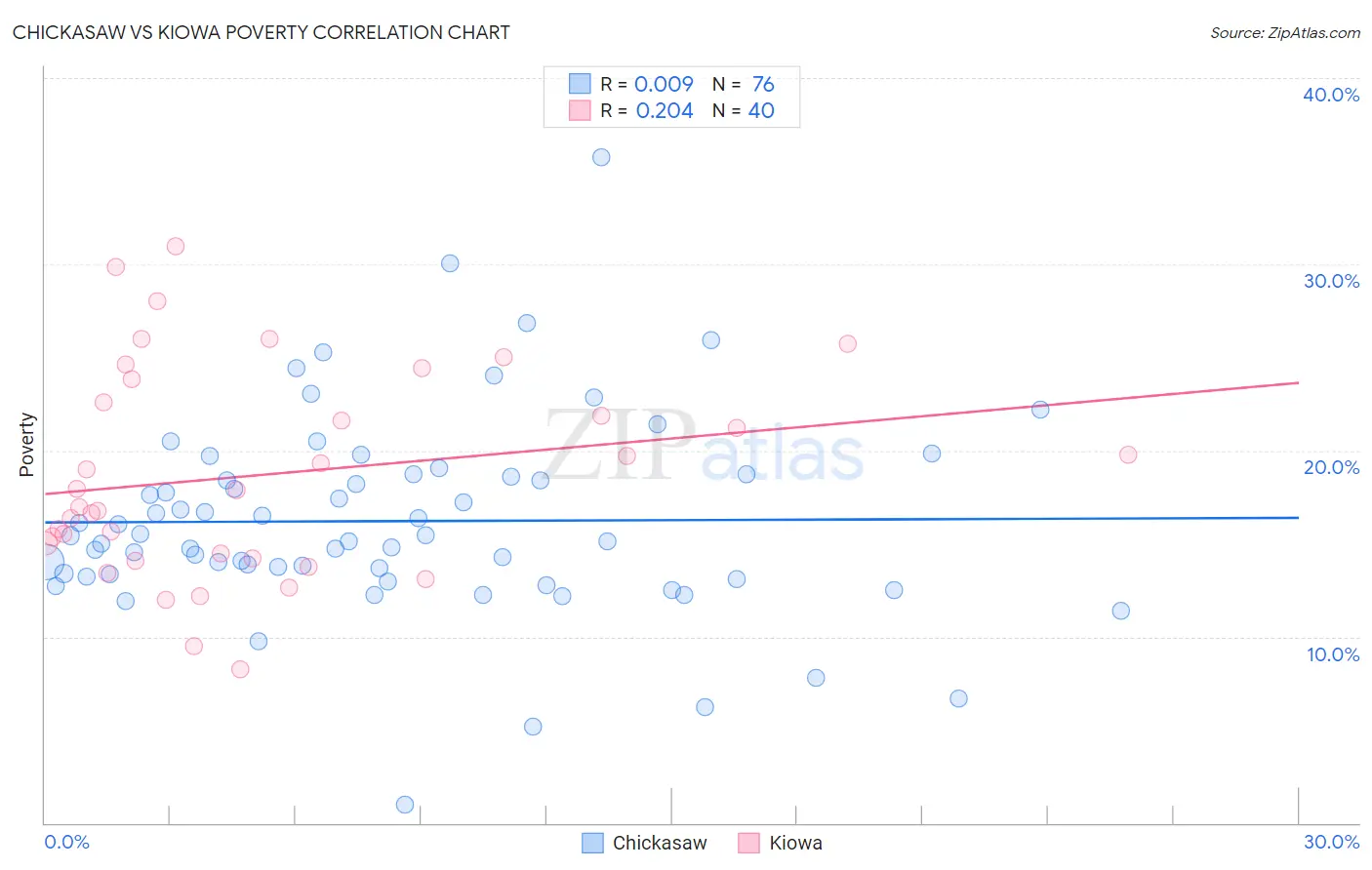The image size is (1372, 870).
Task: Select the Chickasaw legend label
Action: (660, 844)
